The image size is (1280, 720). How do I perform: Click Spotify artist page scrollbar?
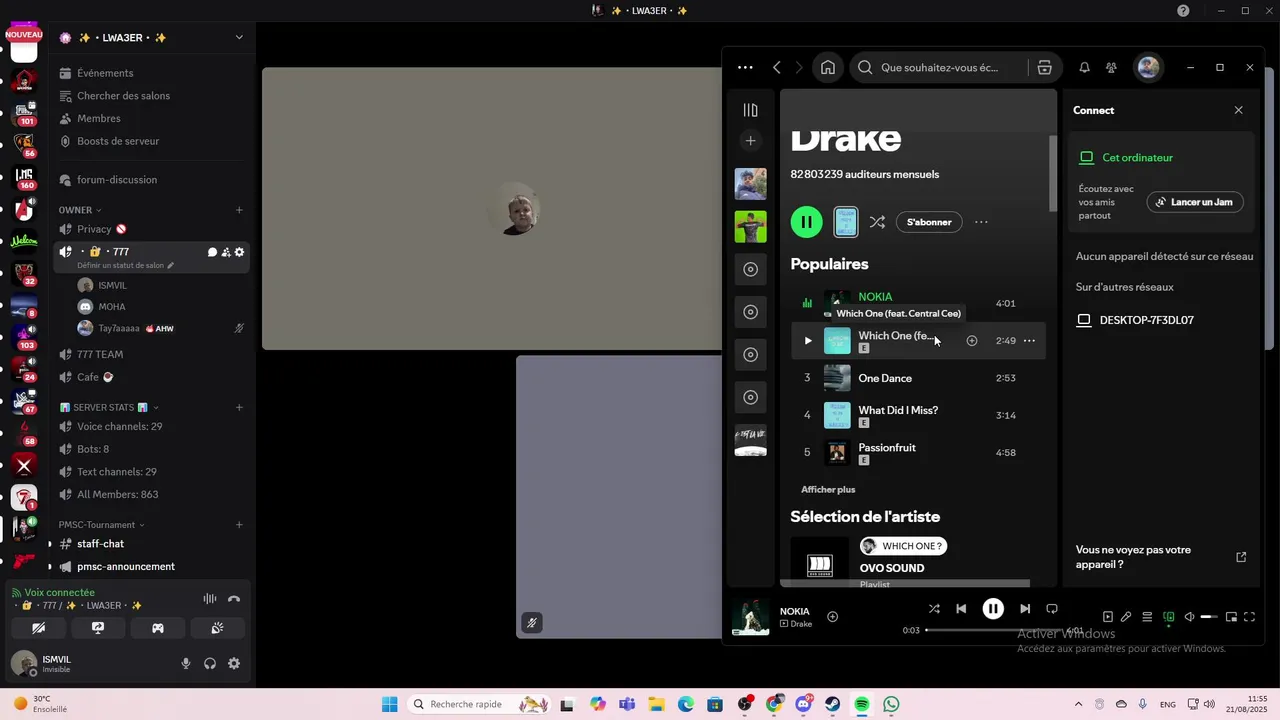tap(1051, 172)
